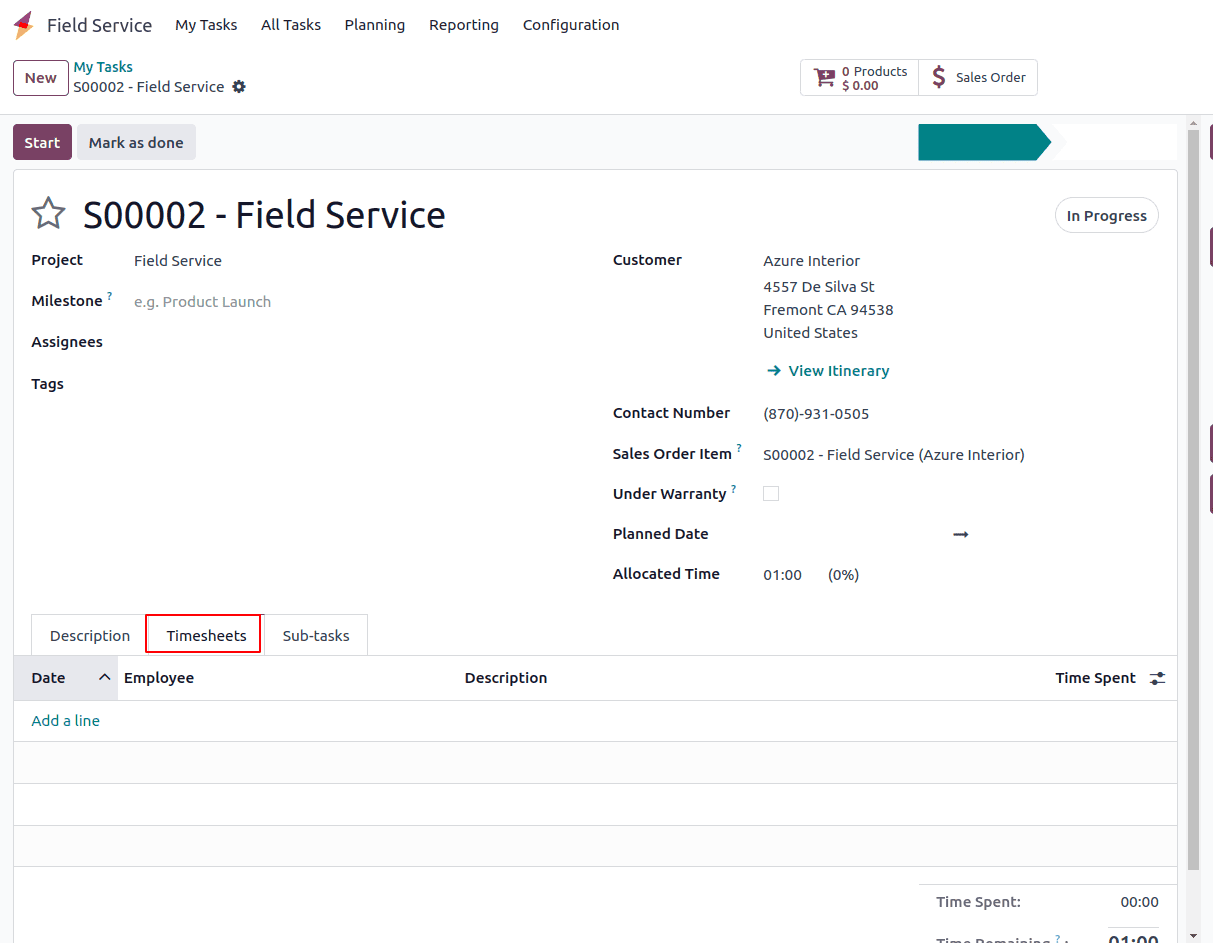Click the Planned Date range arrow

960,535
